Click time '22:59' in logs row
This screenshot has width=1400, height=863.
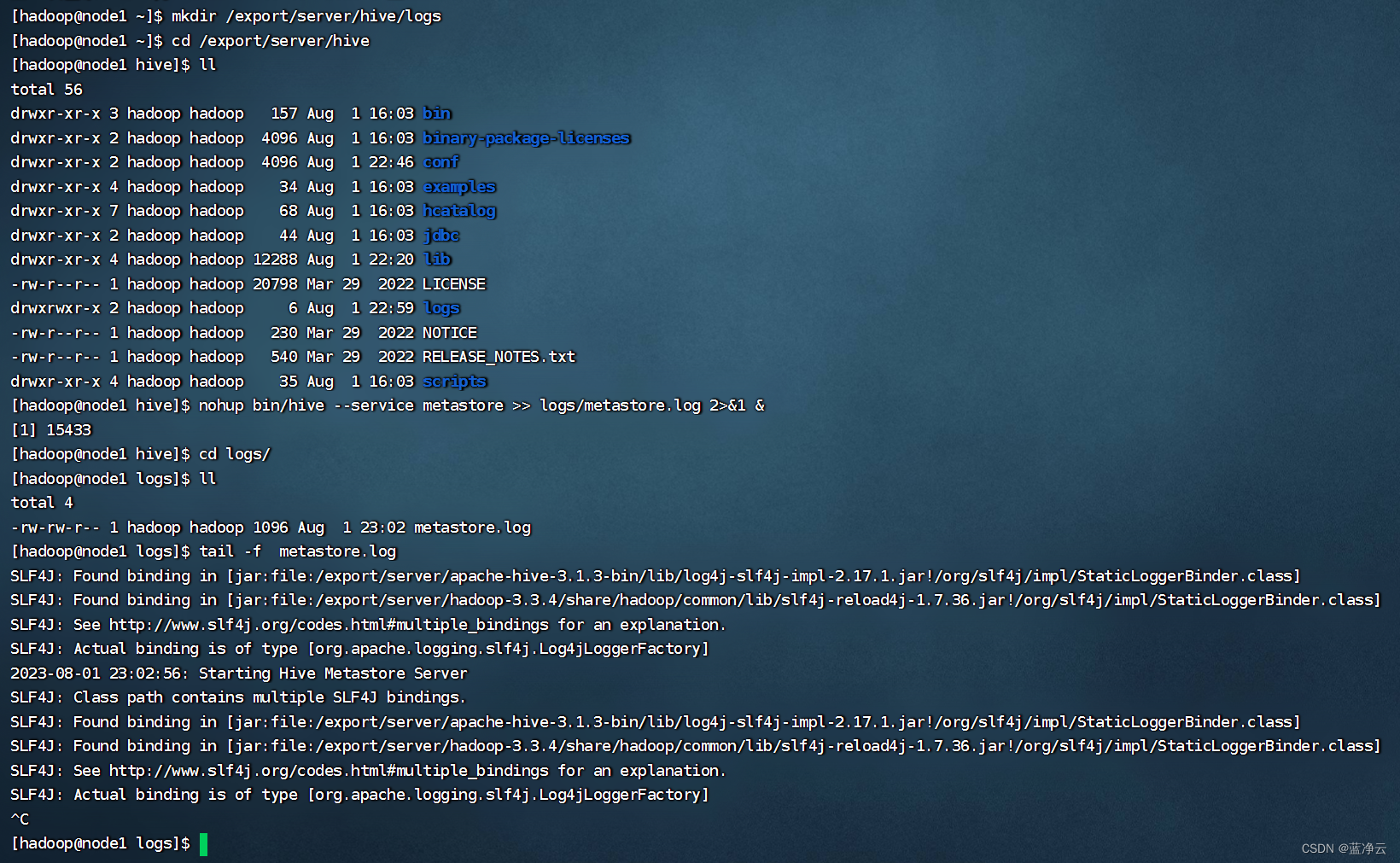click(x=391, y=308)
